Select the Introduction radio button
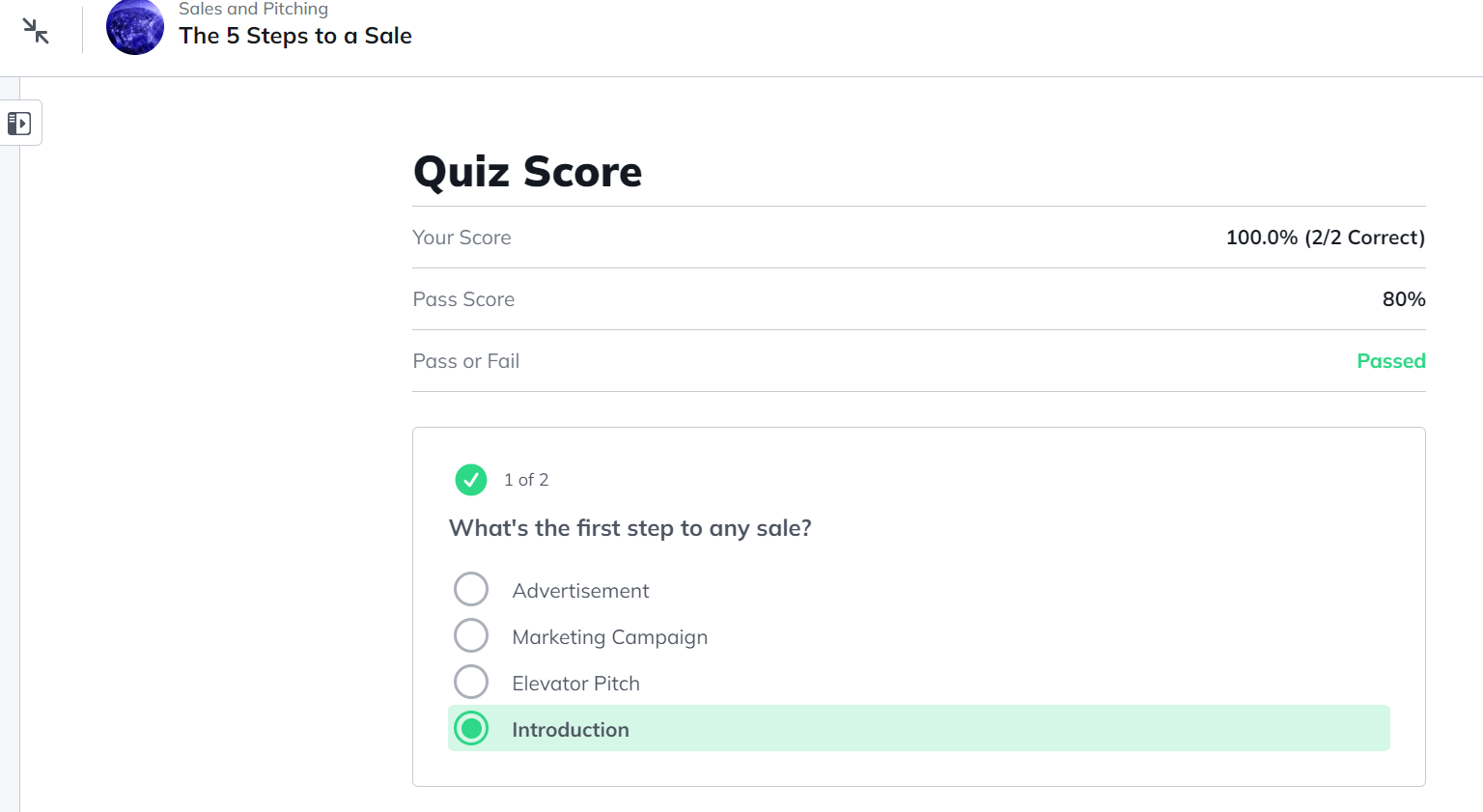The width and height of the screenshot is (1483, 812). [471, 729]
